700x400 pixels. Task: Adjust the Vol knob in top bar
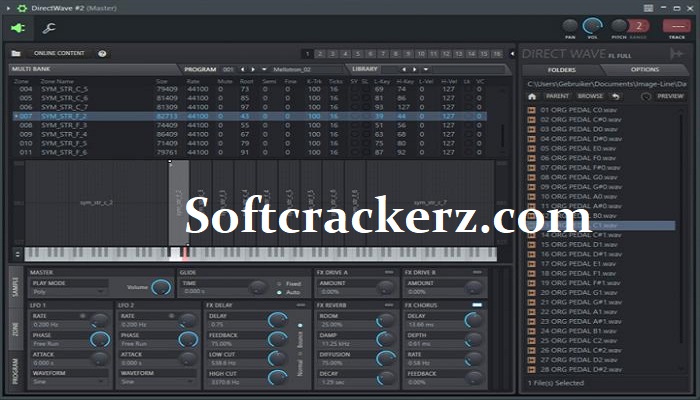592,26
